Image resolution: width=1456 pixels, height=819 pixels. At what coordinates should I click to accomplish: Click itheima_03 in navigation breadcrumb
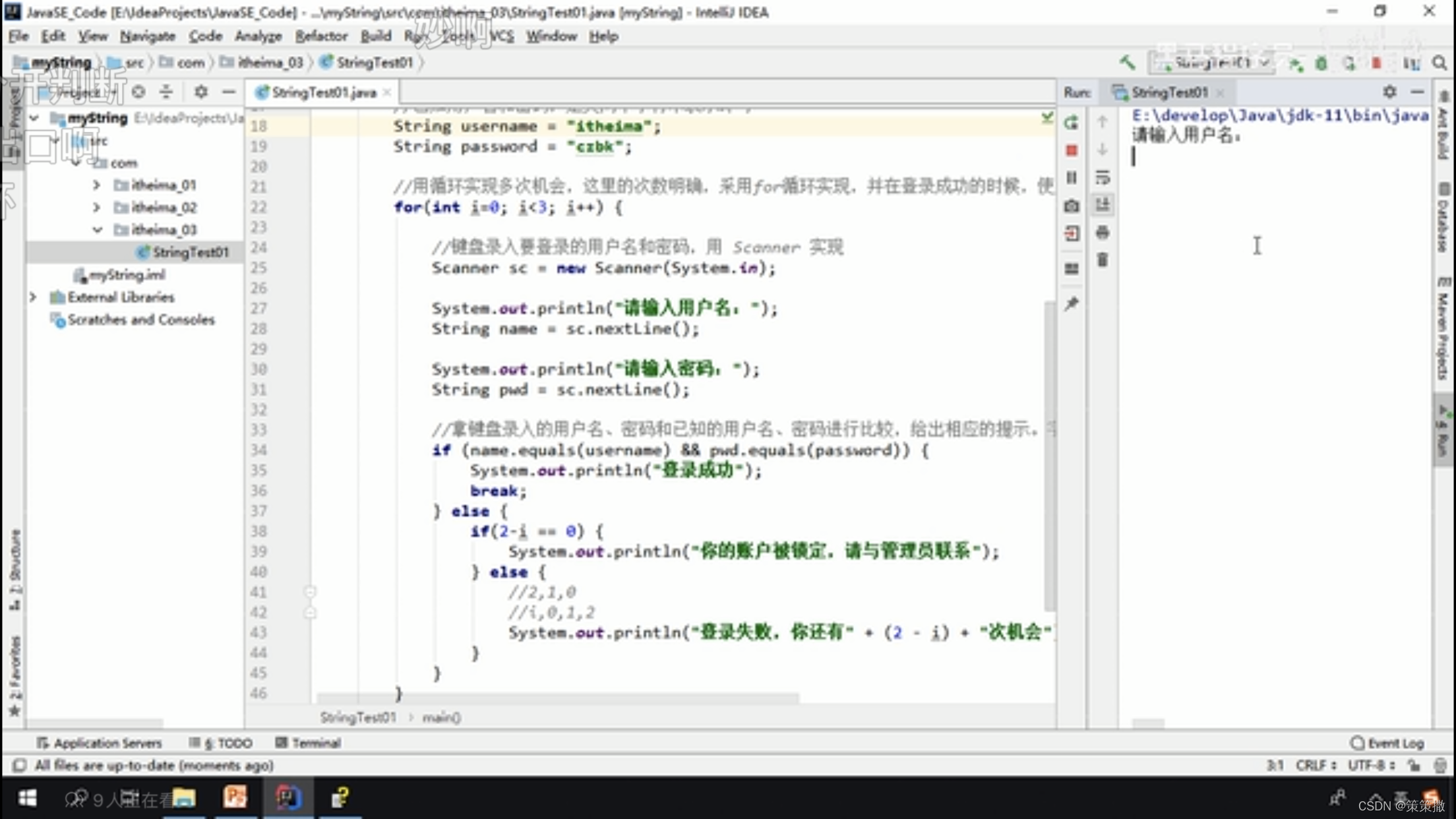(x=262, y=63)
